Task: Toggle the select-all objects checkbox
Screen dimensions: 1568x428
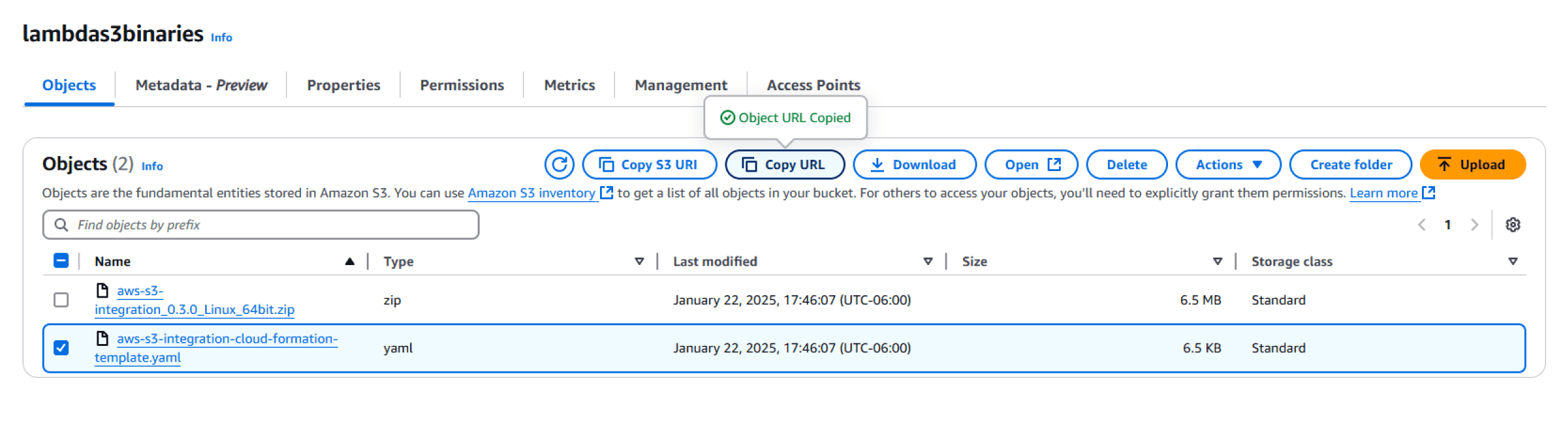Action: point(61,261)
